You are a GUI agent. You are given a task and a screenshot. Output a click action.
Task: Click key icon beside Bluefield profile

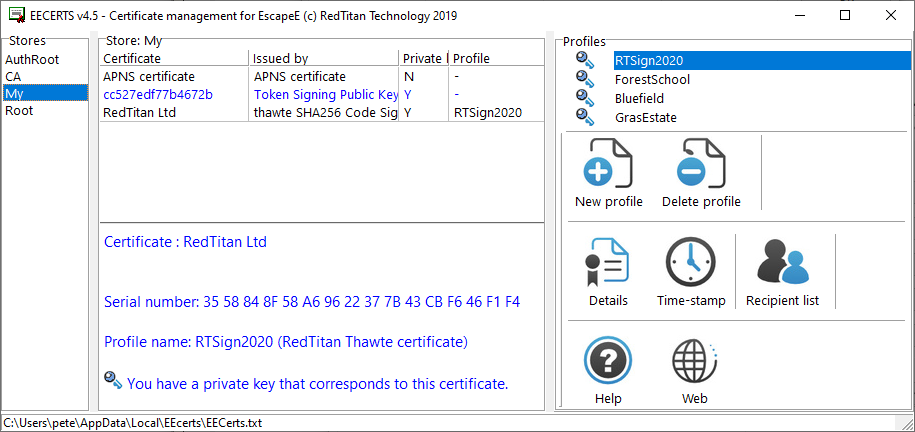click(x=585, y=98)
